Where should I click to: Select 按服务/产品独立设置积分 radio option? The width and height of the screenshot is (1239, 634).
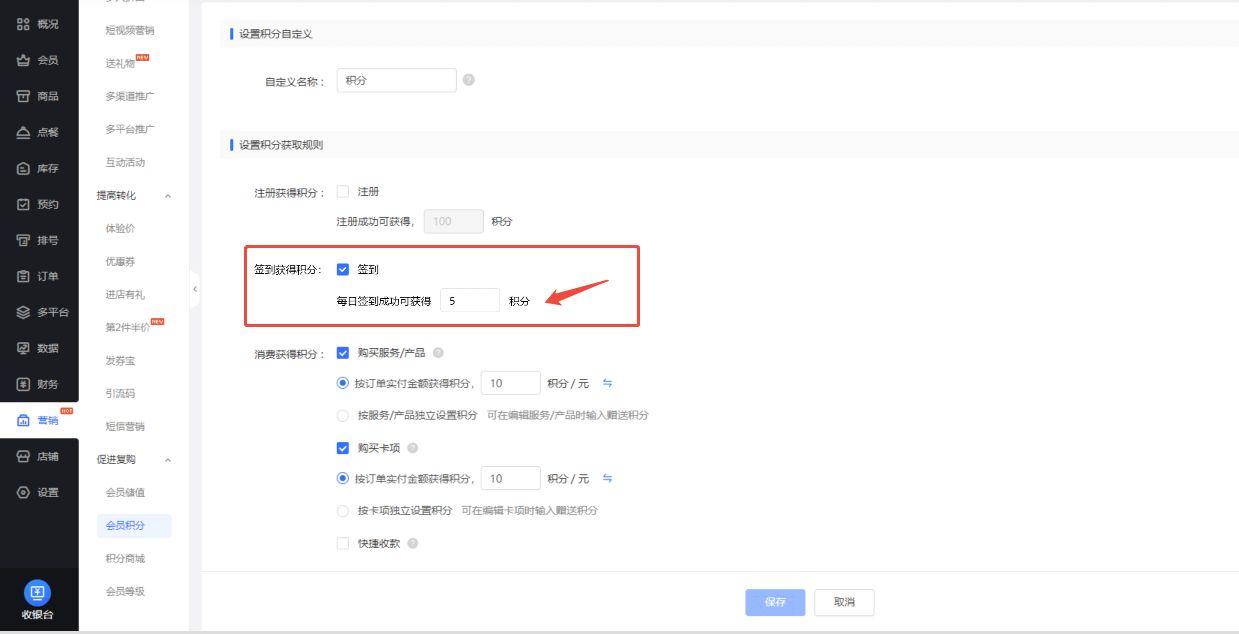pos(342,414)
